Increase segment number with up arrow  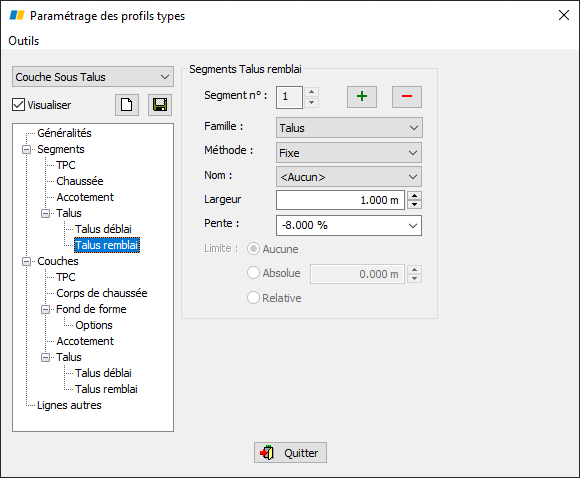click(311, 92)
